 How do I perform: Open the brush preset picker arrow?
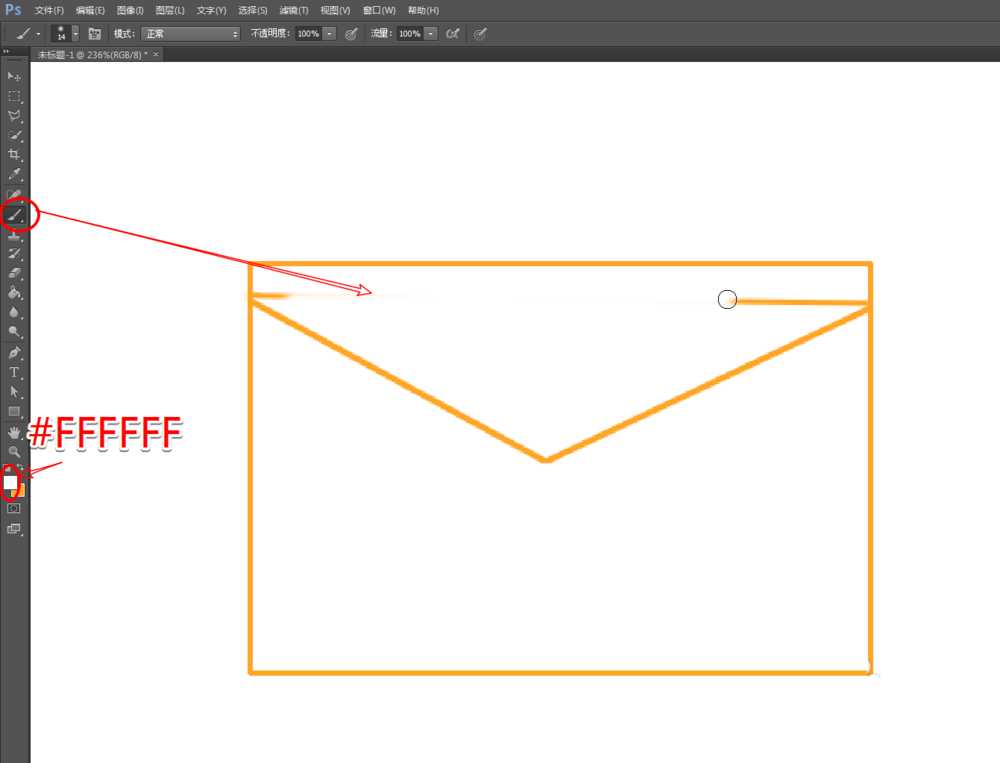75,33
